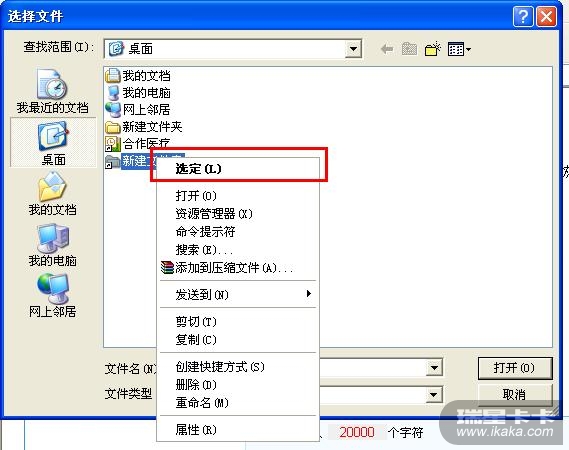The image size is (569, 450).
Task: Expand the file name combo box arrow
Action: 434,368
